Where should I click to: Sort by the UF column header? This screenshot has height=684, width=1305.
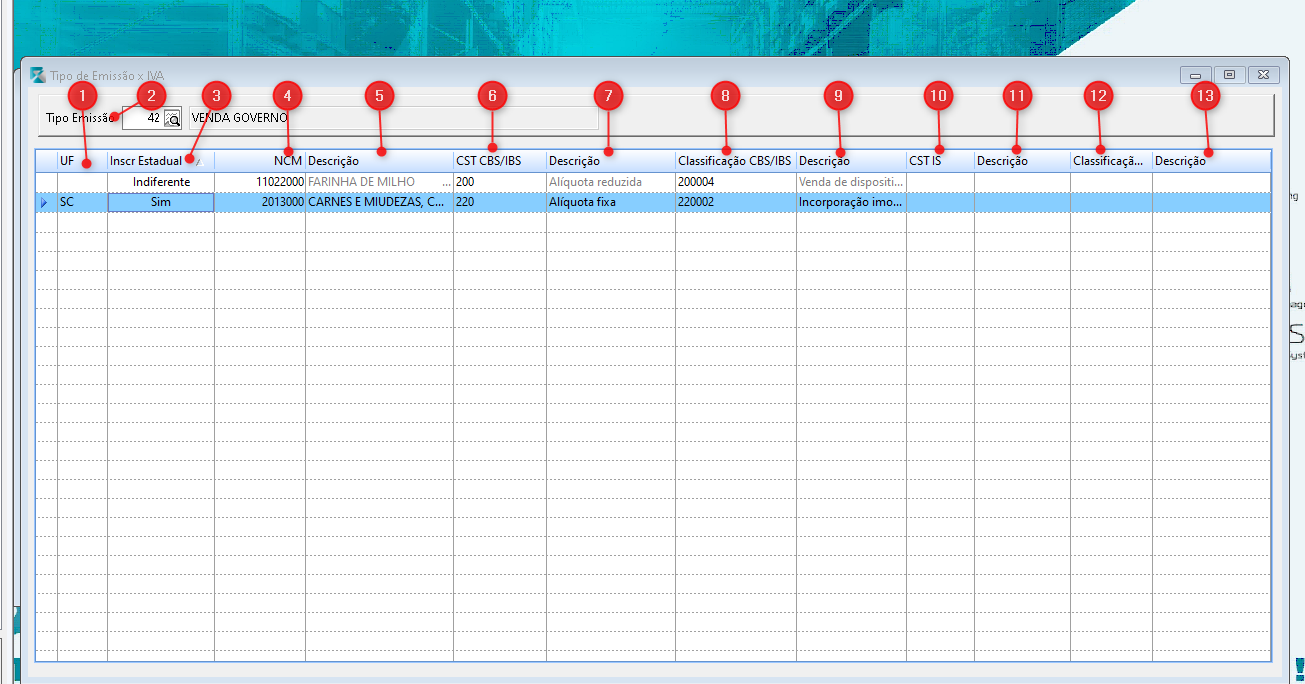[82, 161]
